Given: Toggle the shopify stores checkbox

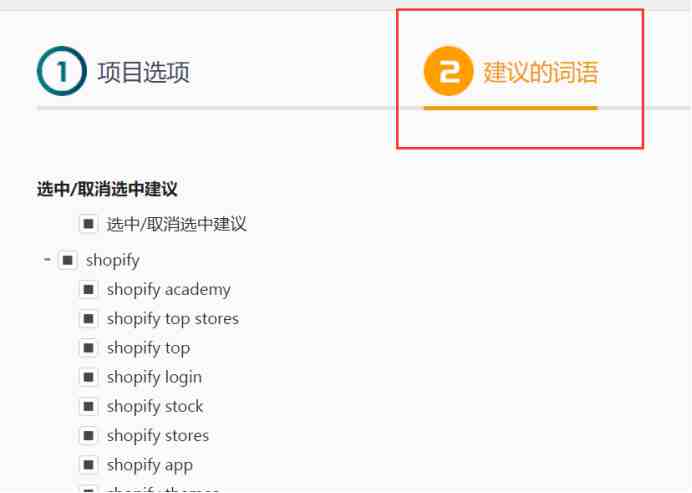Looking at the screenshot, I should coord(89,436).
